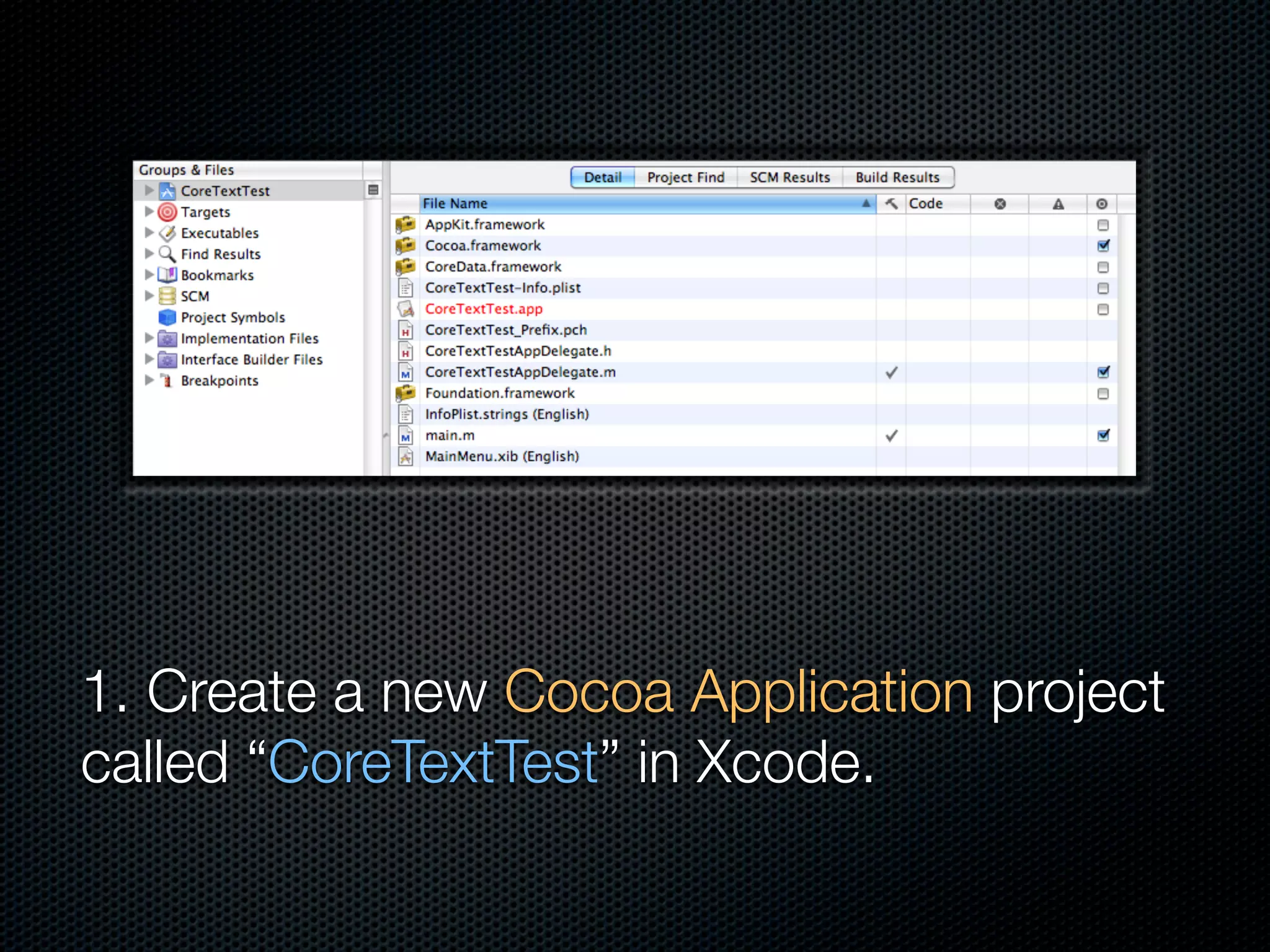The width and height of the screenshot is (1270, 952).
Task: Click the main.m source file icon
Action: (406, 435)
